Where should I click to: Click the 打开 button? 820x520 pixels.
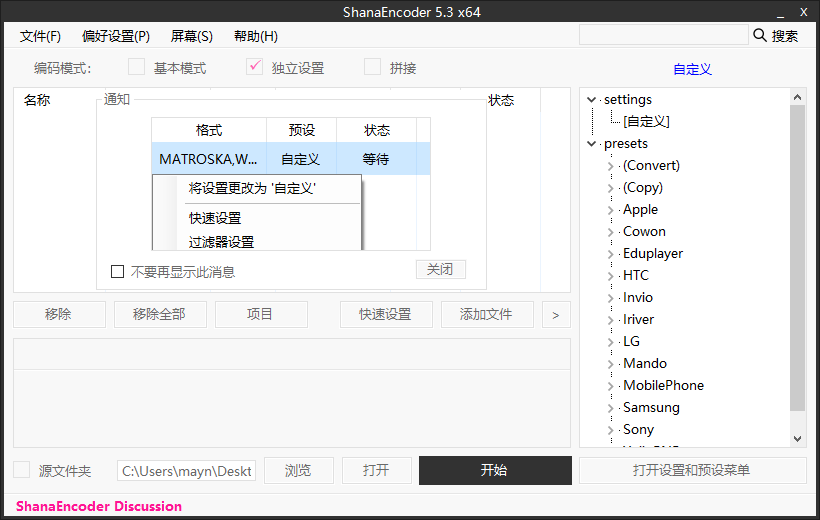(x=377, y=470)
